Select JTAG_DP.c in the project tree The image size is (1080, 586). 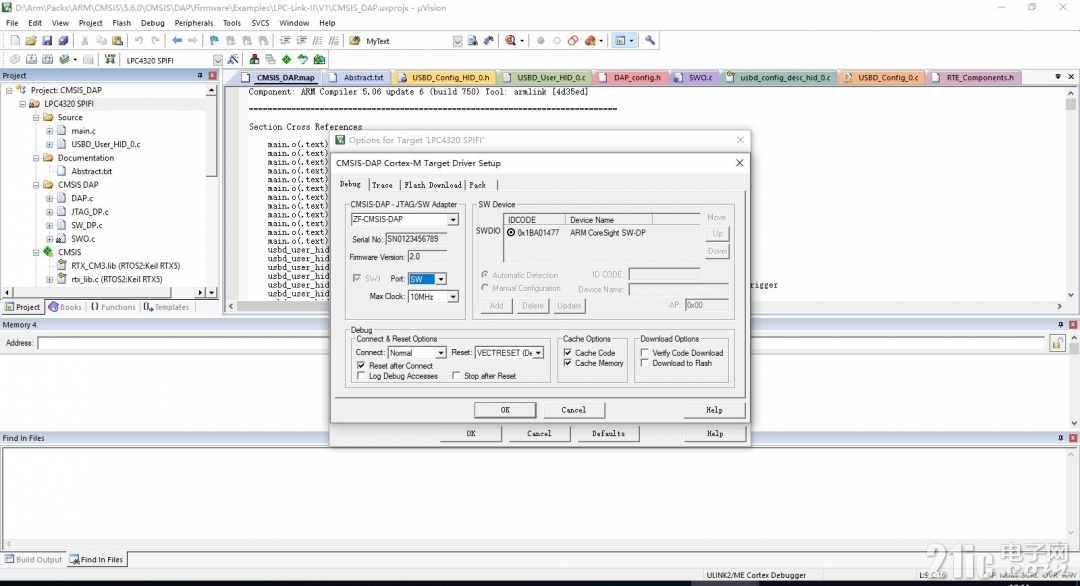tap(90, 211)
